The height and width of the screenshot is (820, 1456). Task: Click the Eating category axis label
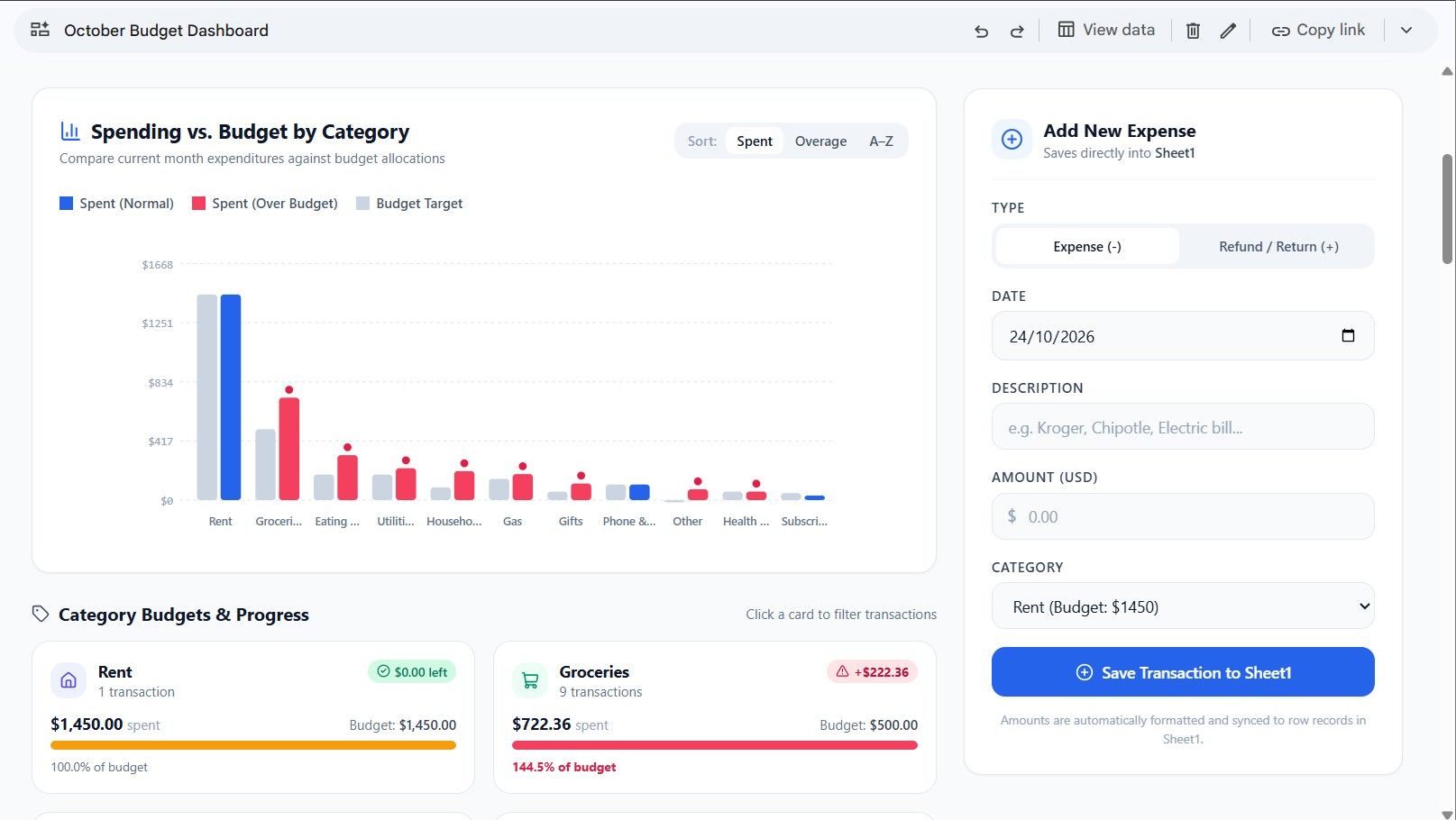coord(337,522)
